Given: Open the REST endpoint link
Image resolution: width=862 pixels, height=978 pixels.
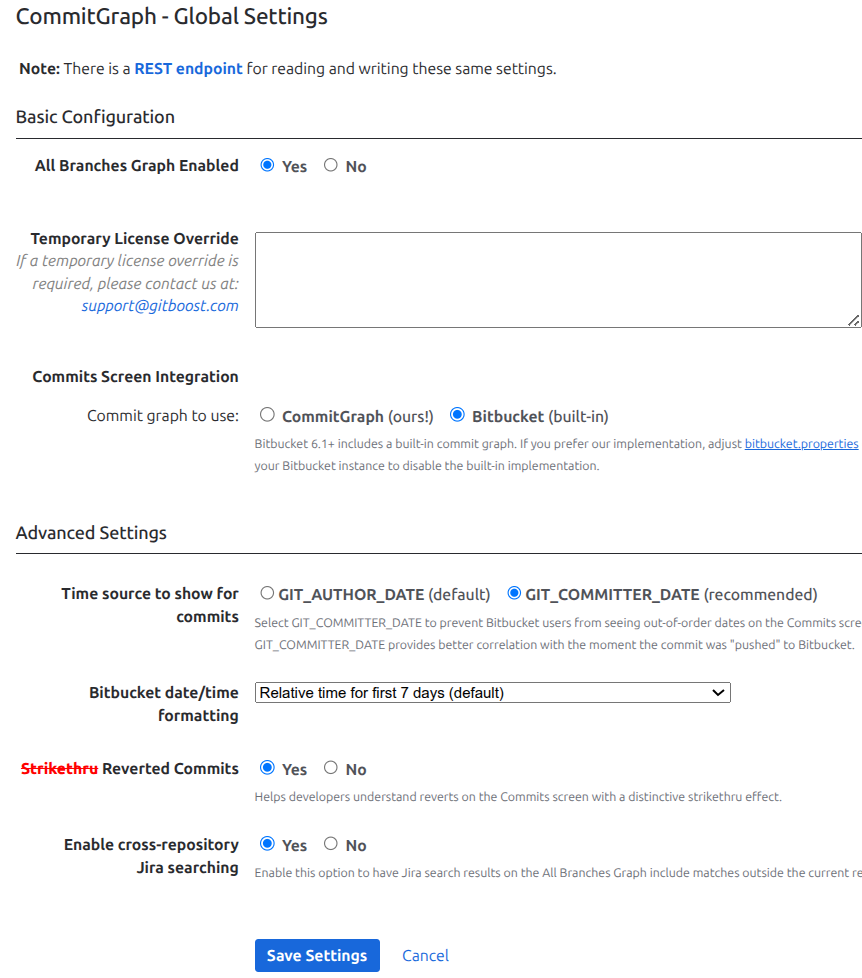Looking at the screenshot, I should point(188,68).
